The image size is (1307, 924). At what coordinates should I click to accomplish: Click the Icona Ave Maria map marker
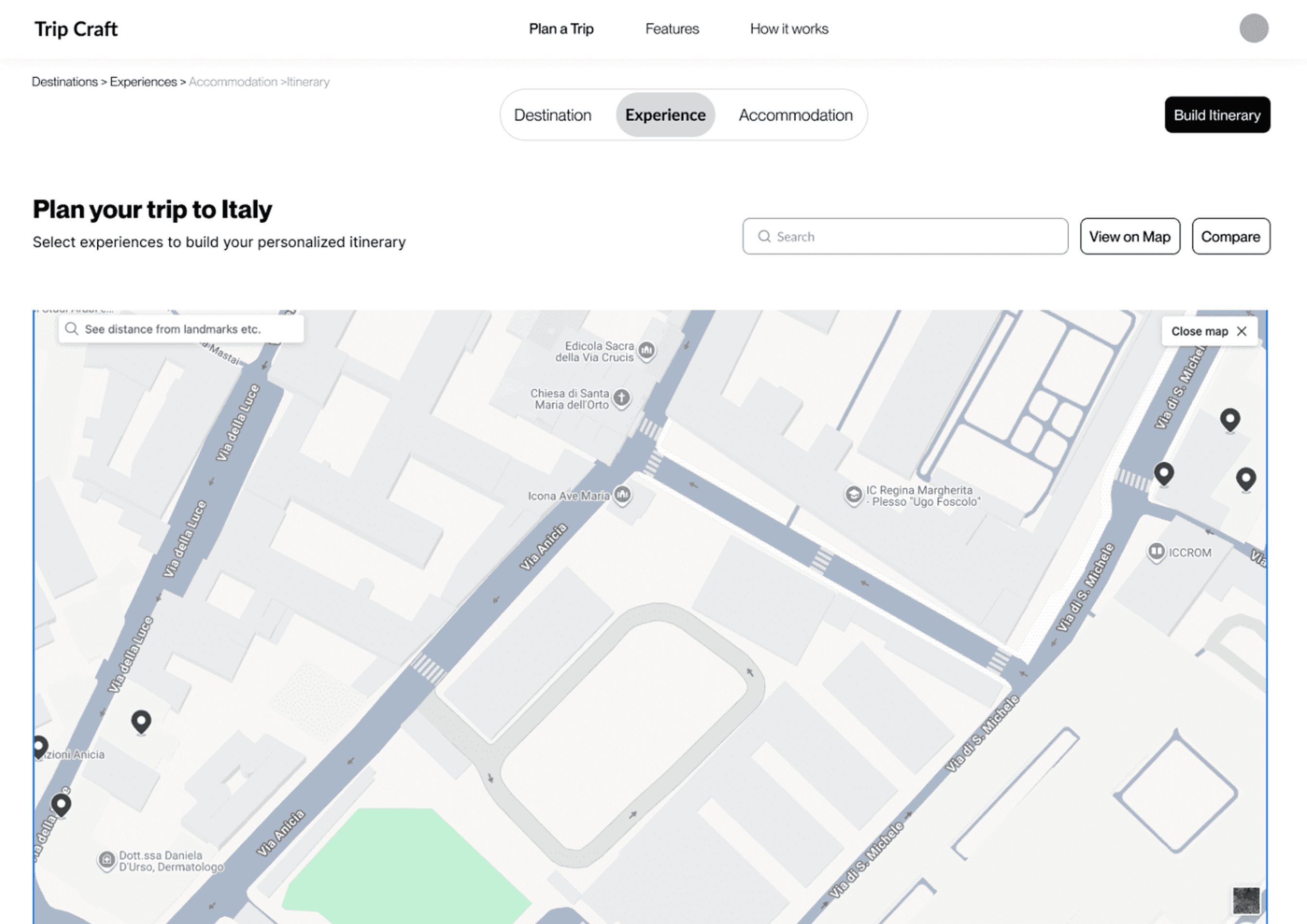point(622,494)
